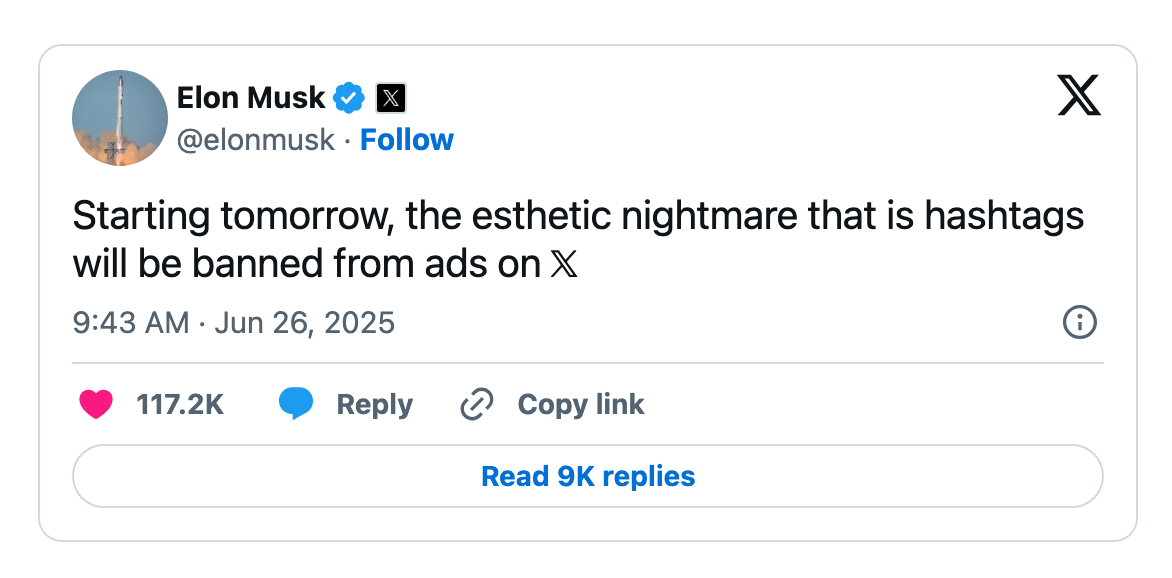Open the Elon Musk display name link
Screen dimensions: 1172x578
coord(250,98)
